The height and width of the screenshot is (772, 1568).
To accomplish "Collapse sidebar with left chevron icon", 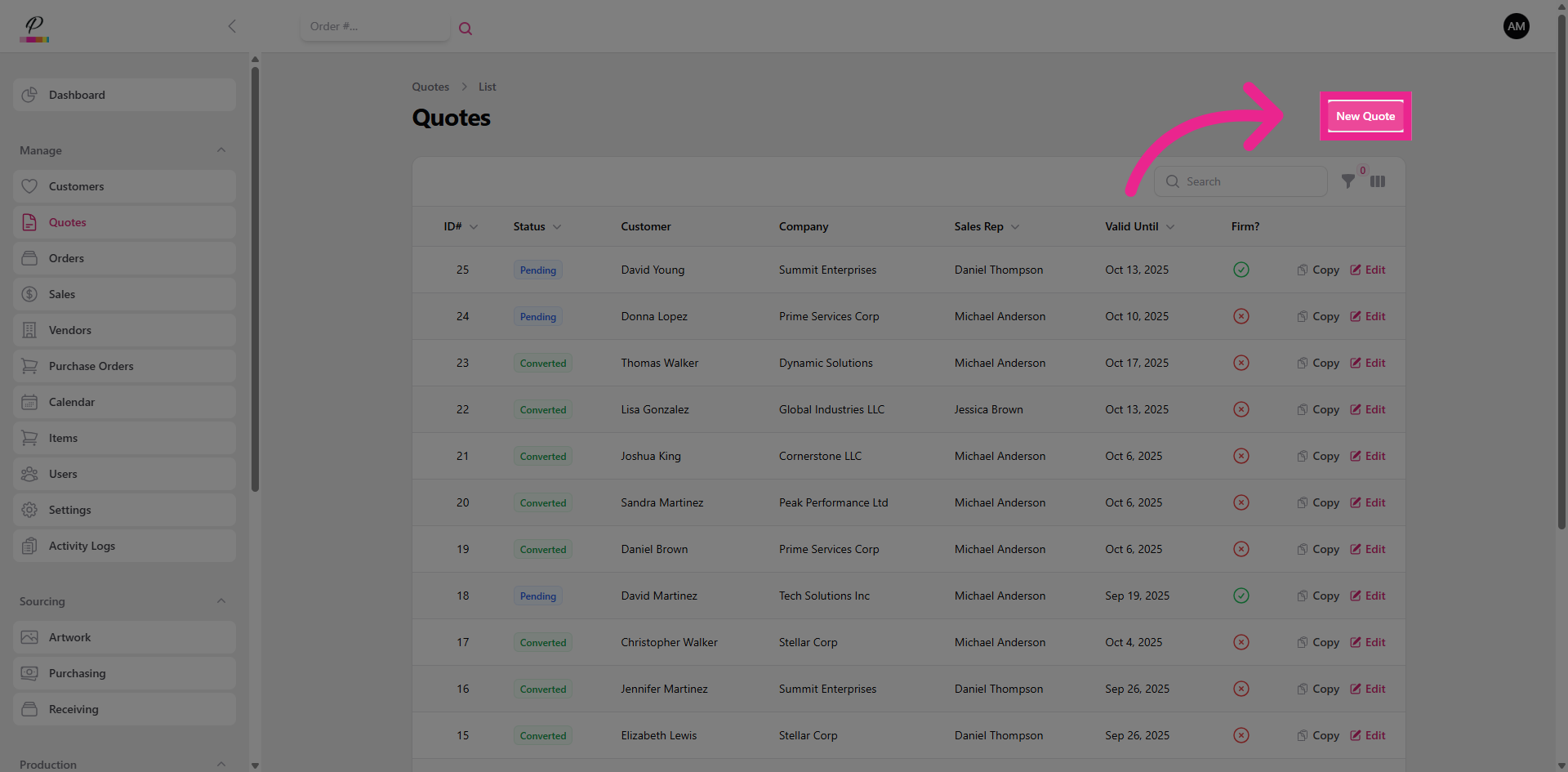I will (232, 26).
